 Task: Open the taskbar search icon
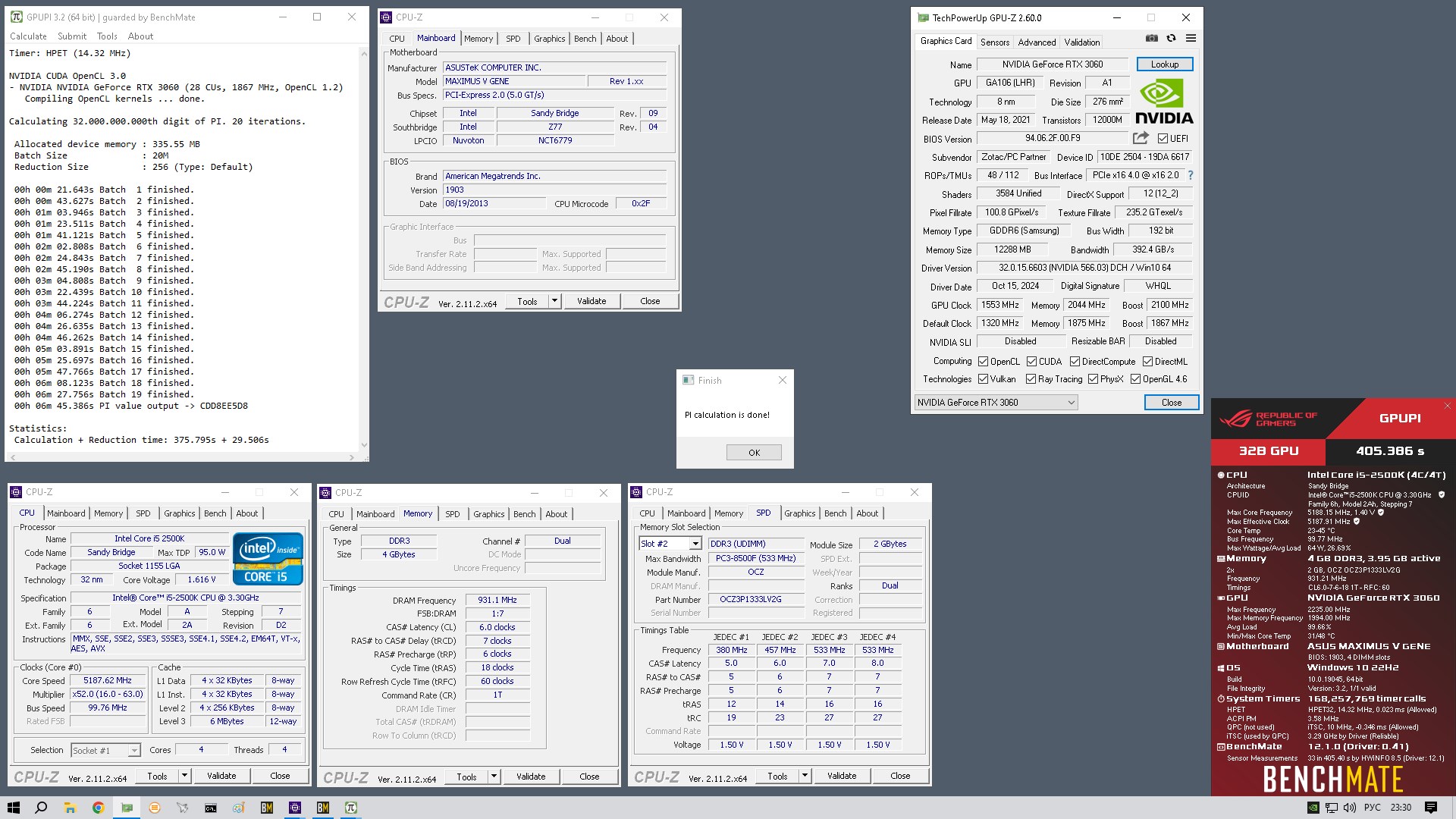tap(41, 808)
